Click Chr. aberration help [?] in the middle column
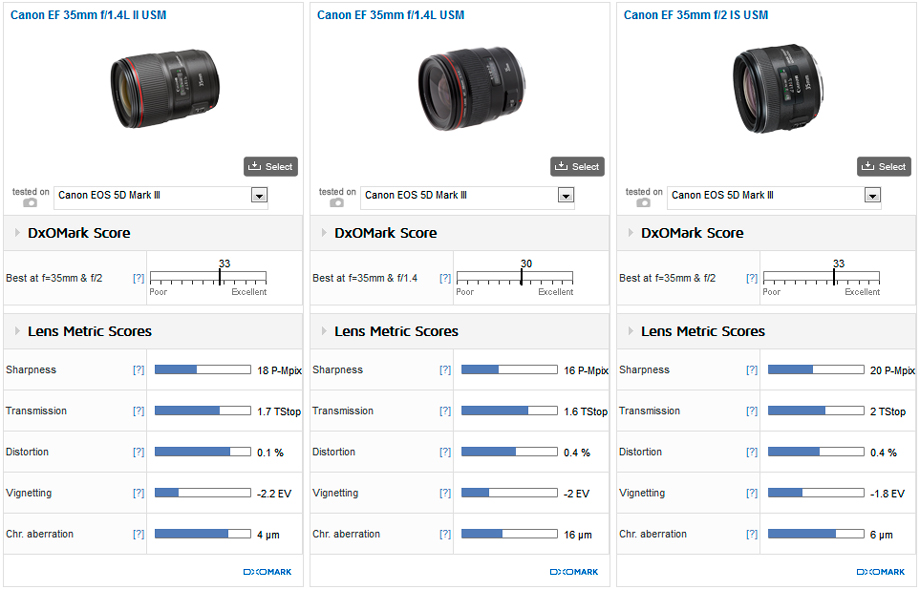Viewport: 920px width, 590px height. point(445,534)
